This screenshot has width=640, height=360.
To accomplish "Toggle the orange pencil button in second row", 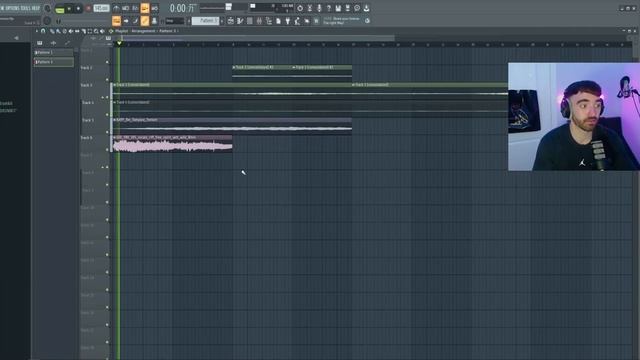I will pyautogui.click(x=145, y=21).
